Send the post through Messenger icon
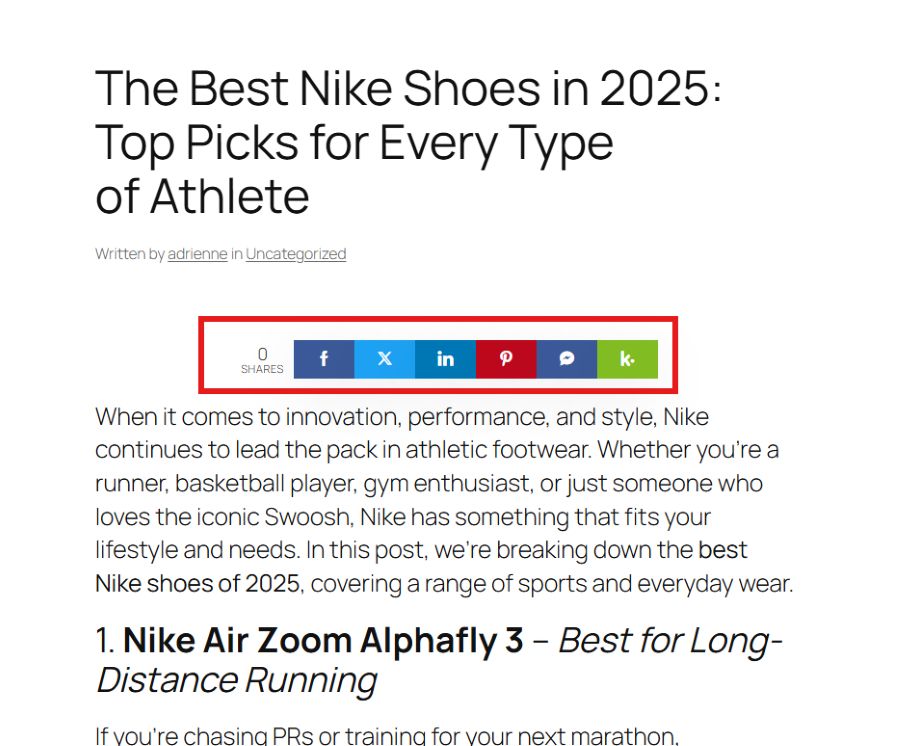 (x=567, y=359)
